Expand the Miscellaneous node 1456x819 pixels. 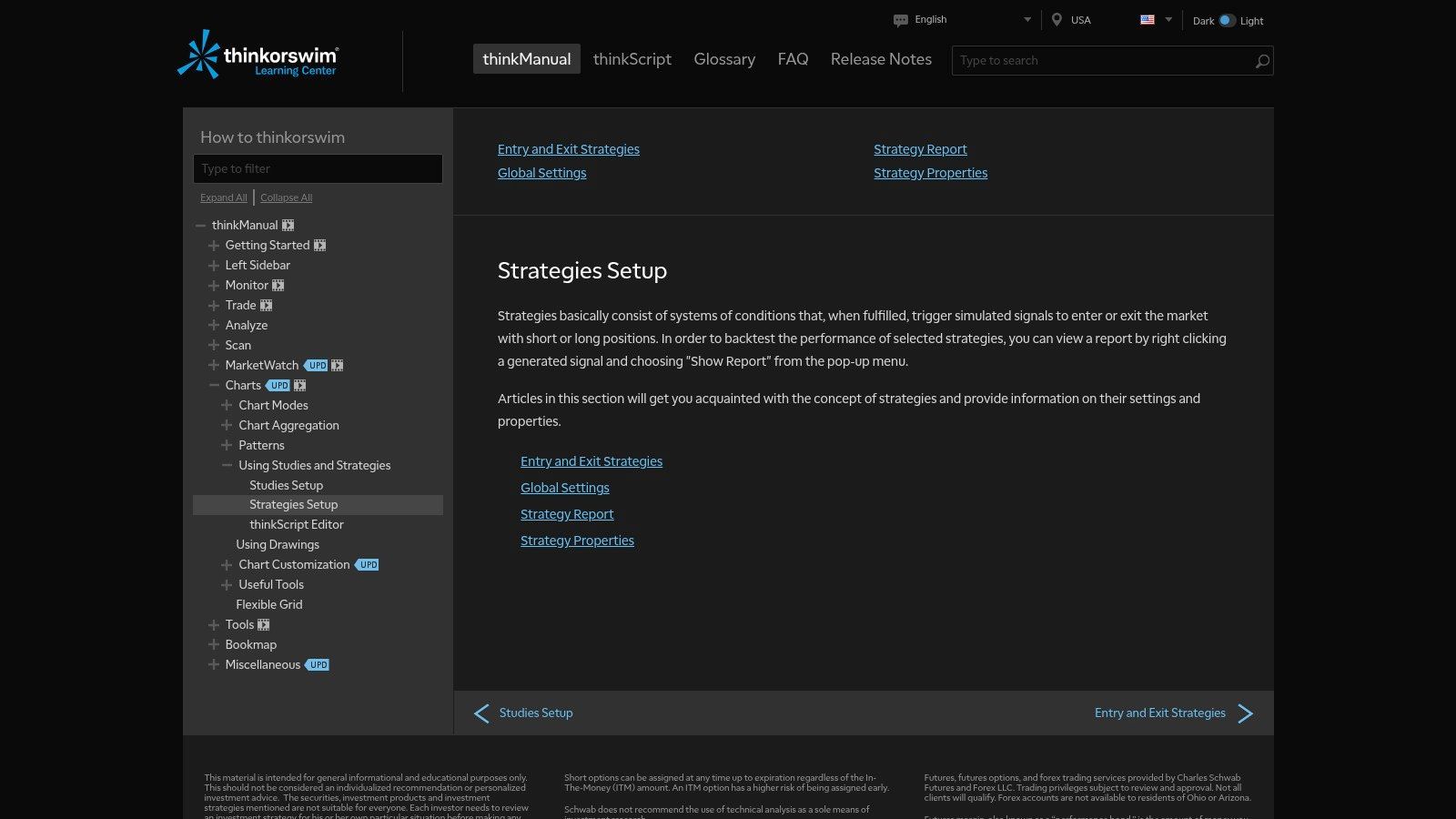214,664
